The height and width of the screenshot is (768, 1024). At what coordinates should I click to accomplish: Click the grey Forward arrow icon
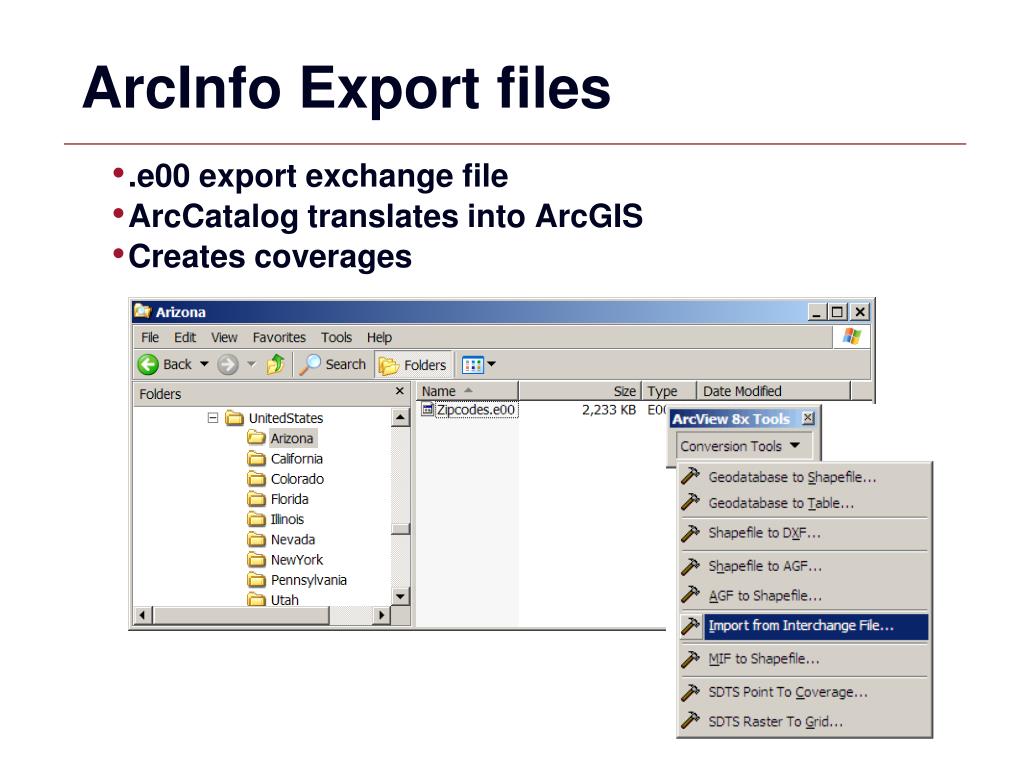227,364
